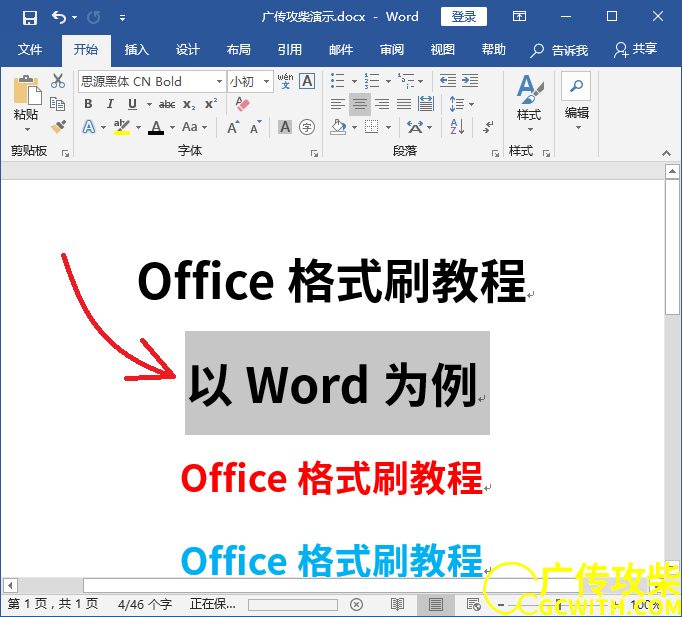Image resolution: width=682 pixels, height=617 pixels.
Task: Switch to the 设计 tab
Action: (x=187, y=50)
